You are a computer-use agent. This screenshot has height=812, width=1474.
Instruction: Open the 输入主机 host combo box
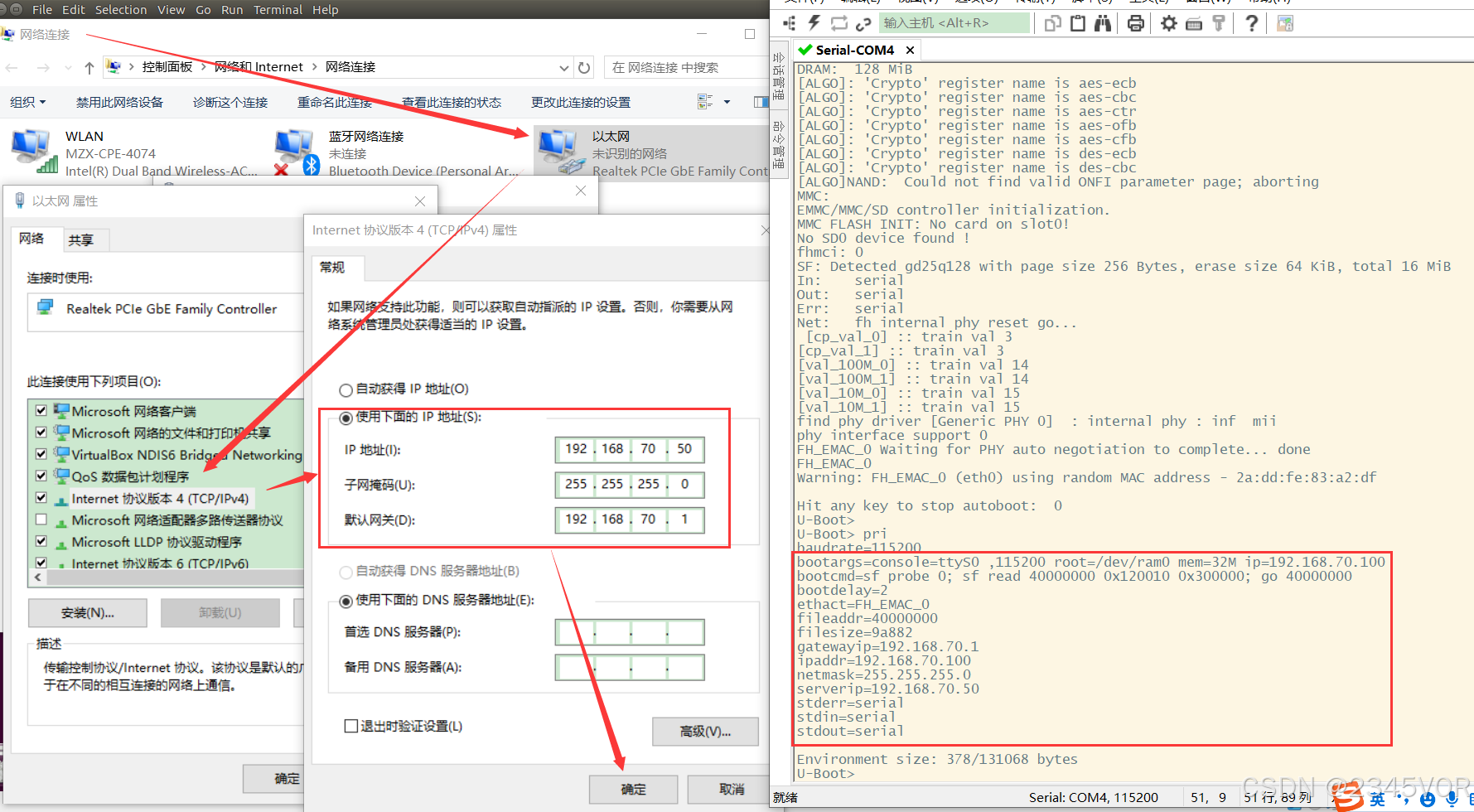(954, 23)
